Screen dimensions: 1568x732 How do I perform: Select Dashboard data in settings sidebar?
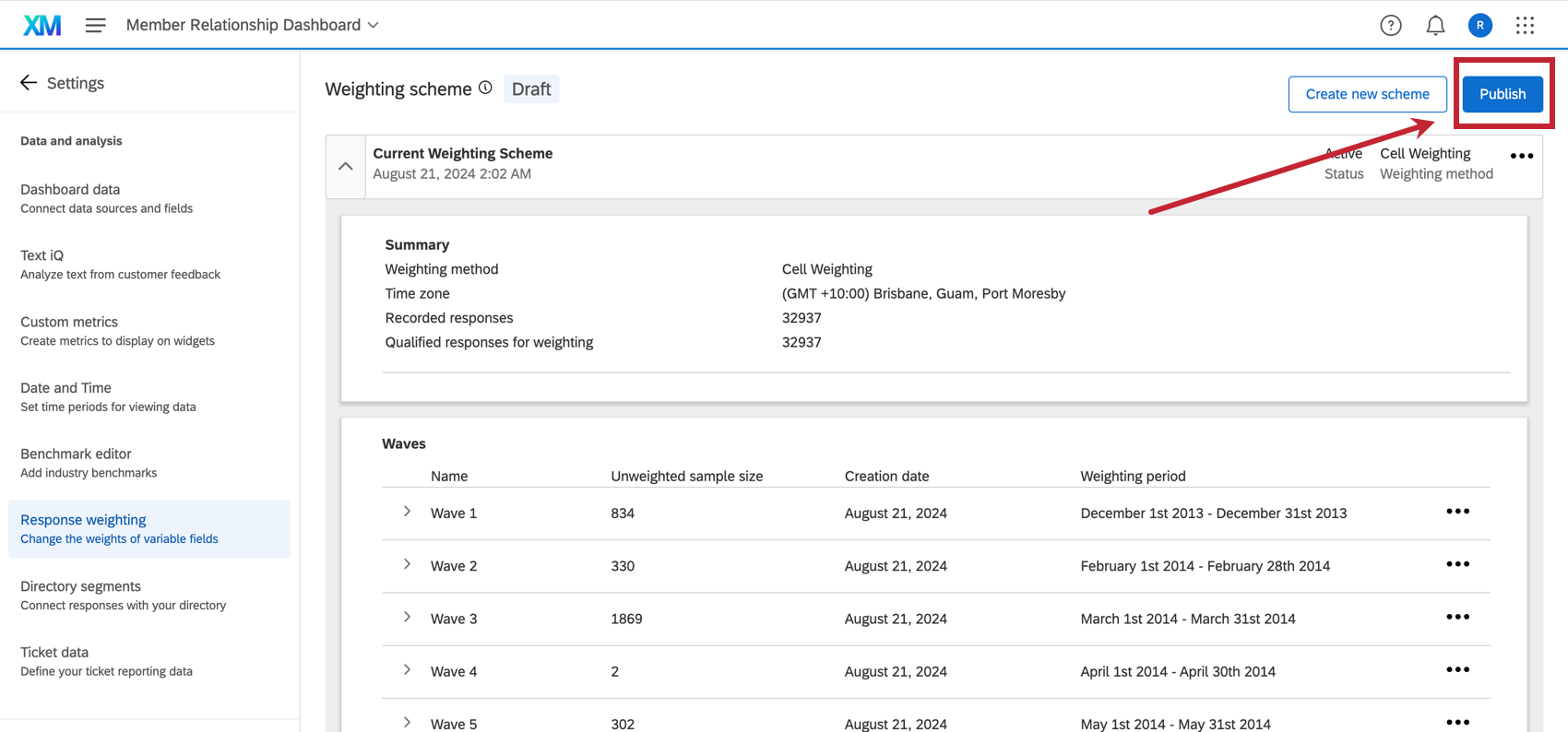[70, 189]
